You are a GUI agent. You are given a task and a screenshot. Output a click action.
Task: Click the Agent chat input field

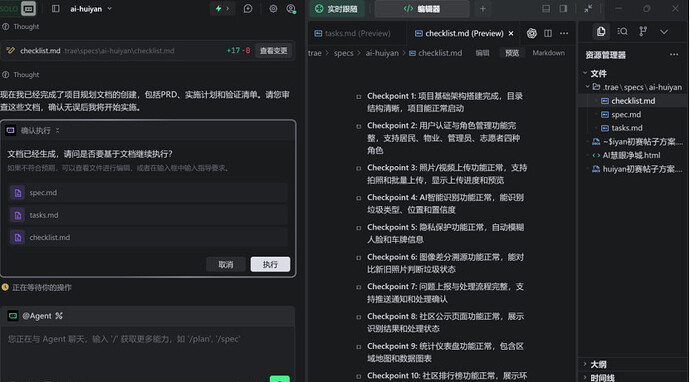(147, 350)
